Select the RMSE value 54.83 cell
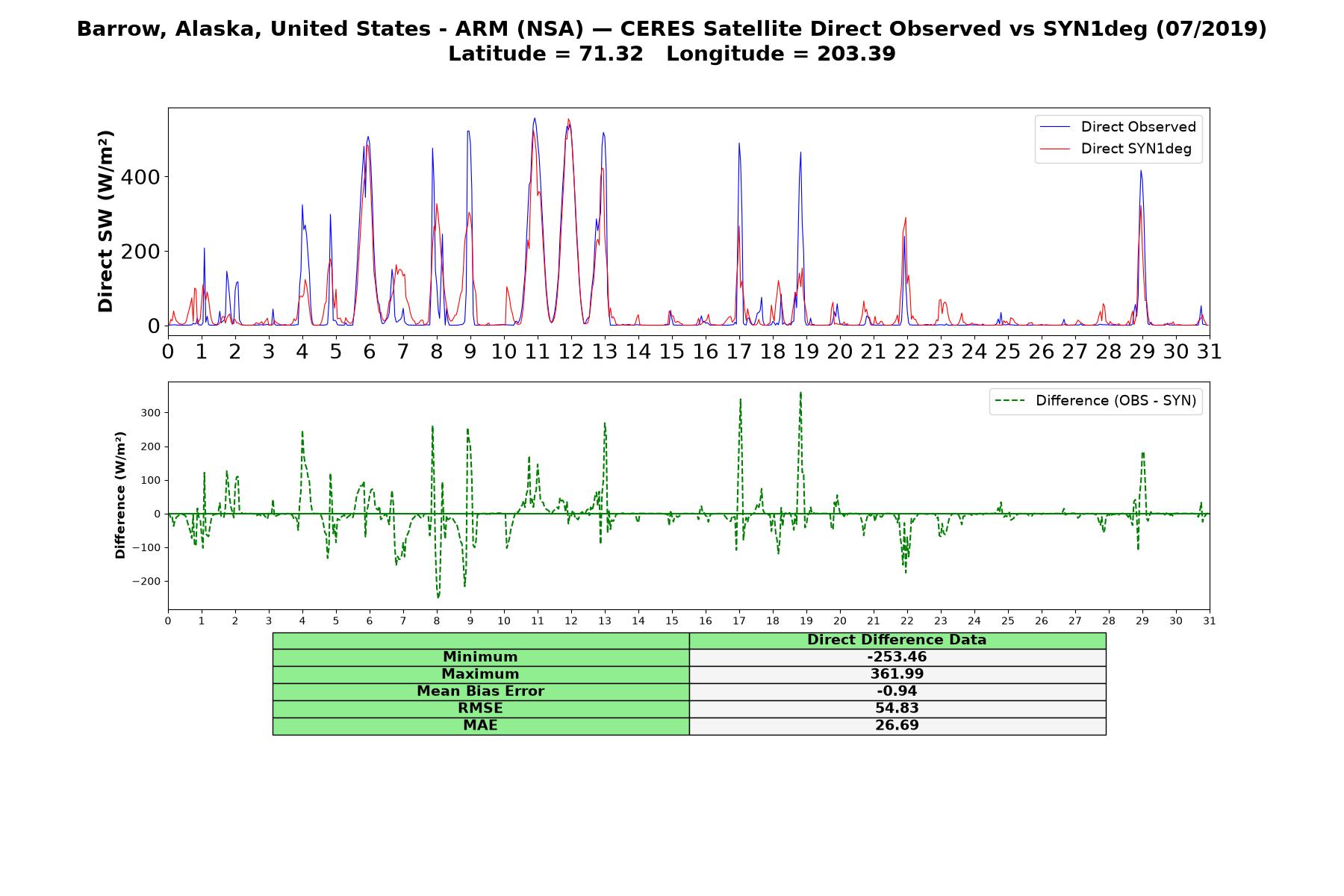The height and width of the screenshot is (896, 1344). click(x=897, y=709)
